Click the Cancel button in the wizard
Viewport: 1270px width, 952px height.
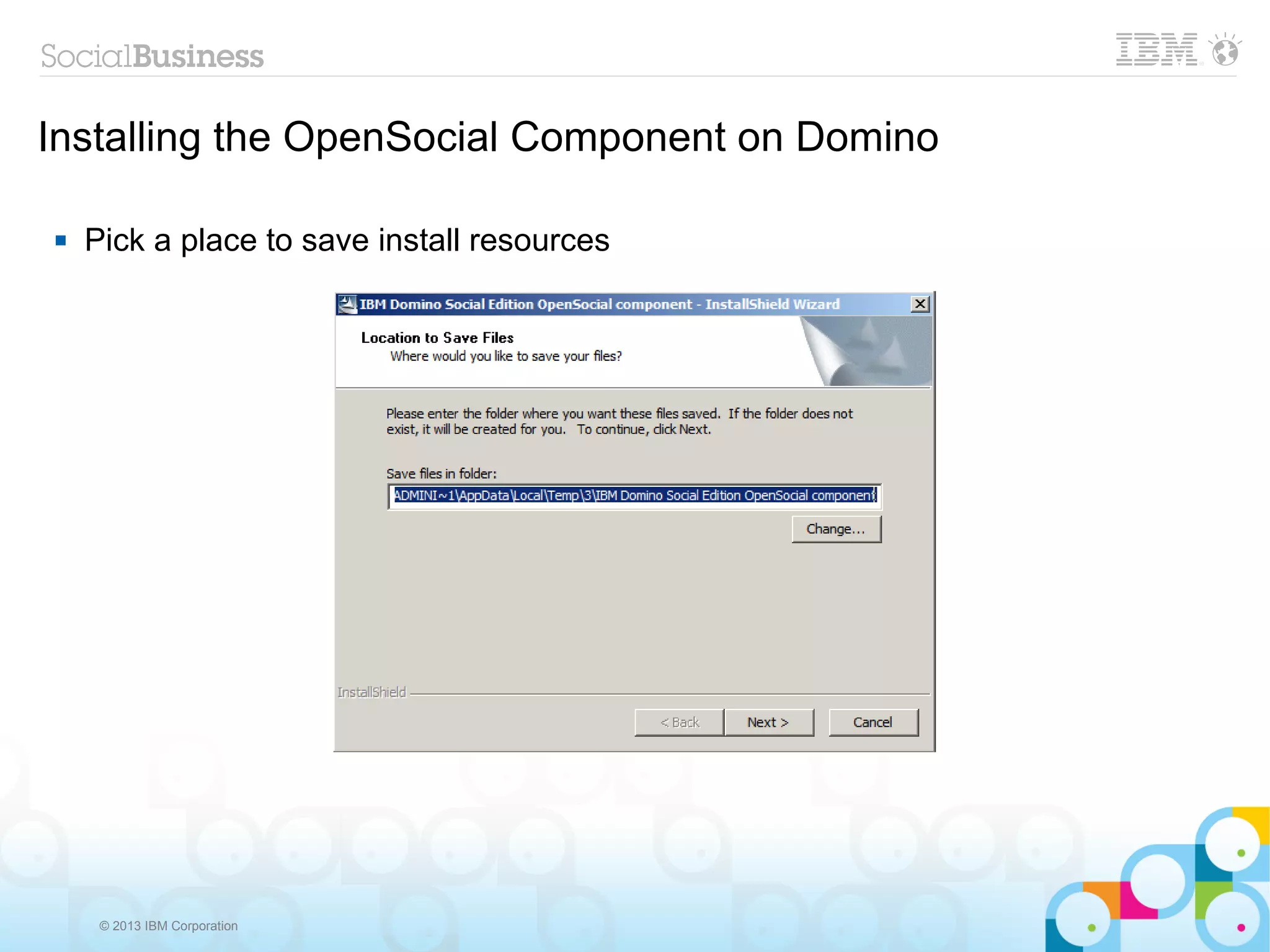873,723
